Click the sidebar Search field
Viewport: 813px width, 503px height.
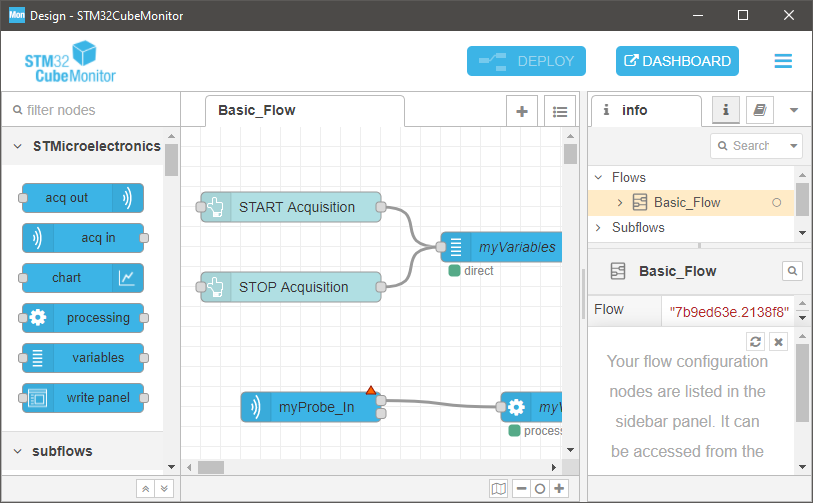749,146
